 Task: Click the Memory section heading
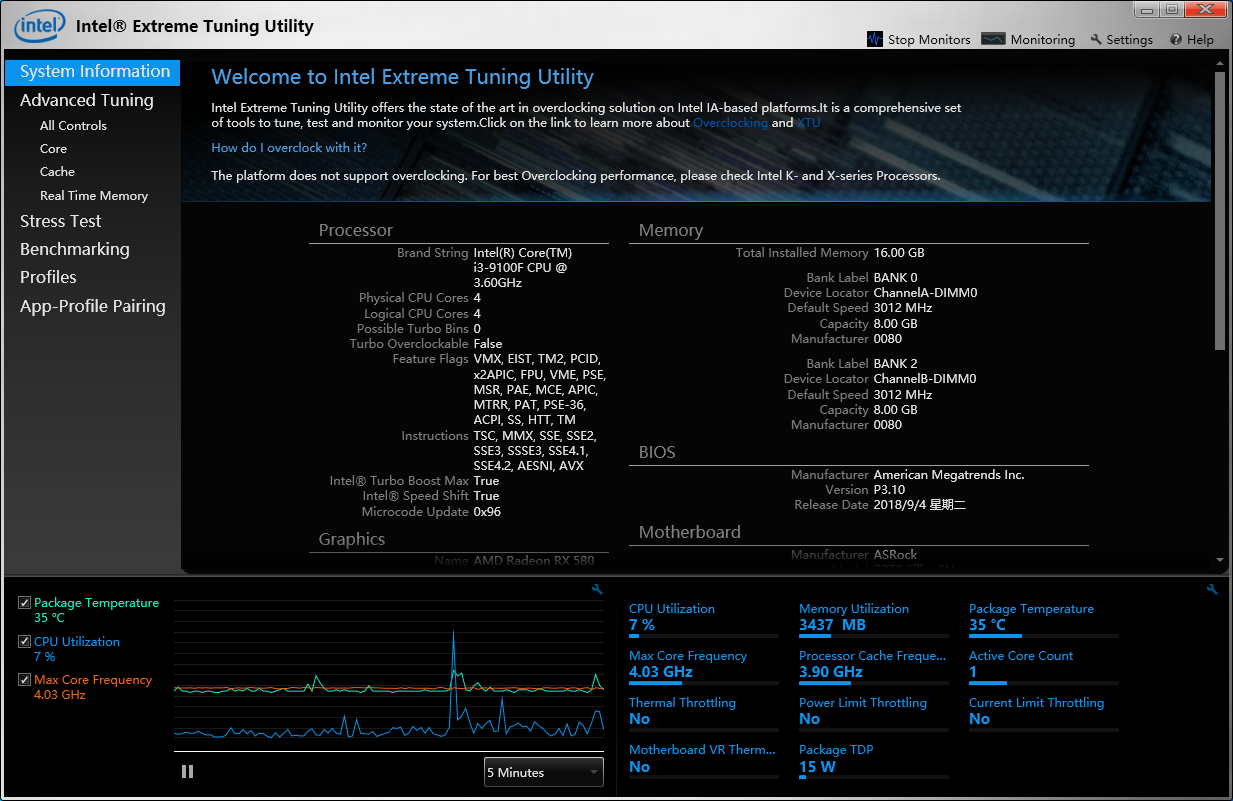point(671,230)
